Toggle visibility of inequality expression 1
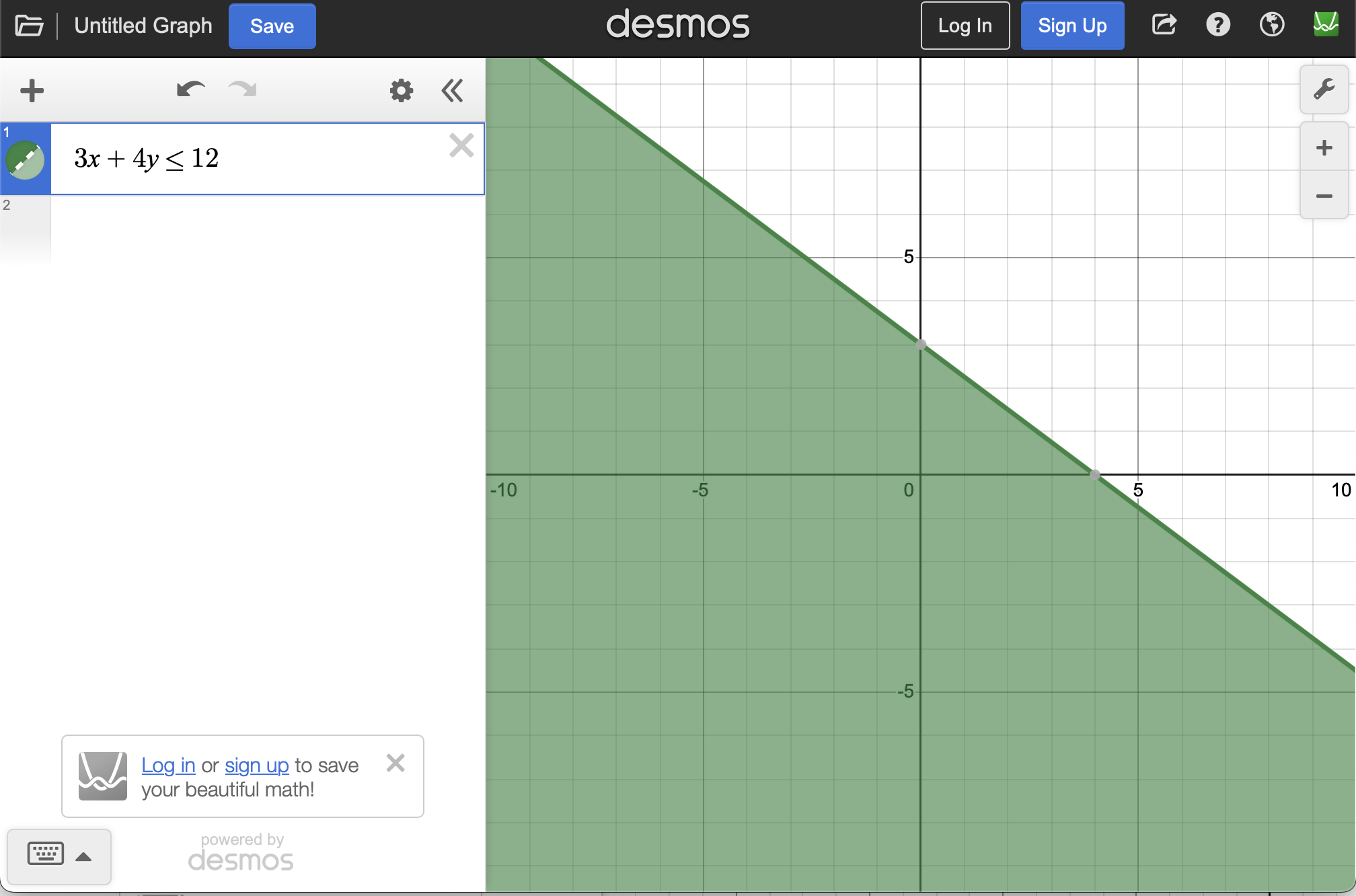This screenshot has height=896, width=1356. coord(25,160)
